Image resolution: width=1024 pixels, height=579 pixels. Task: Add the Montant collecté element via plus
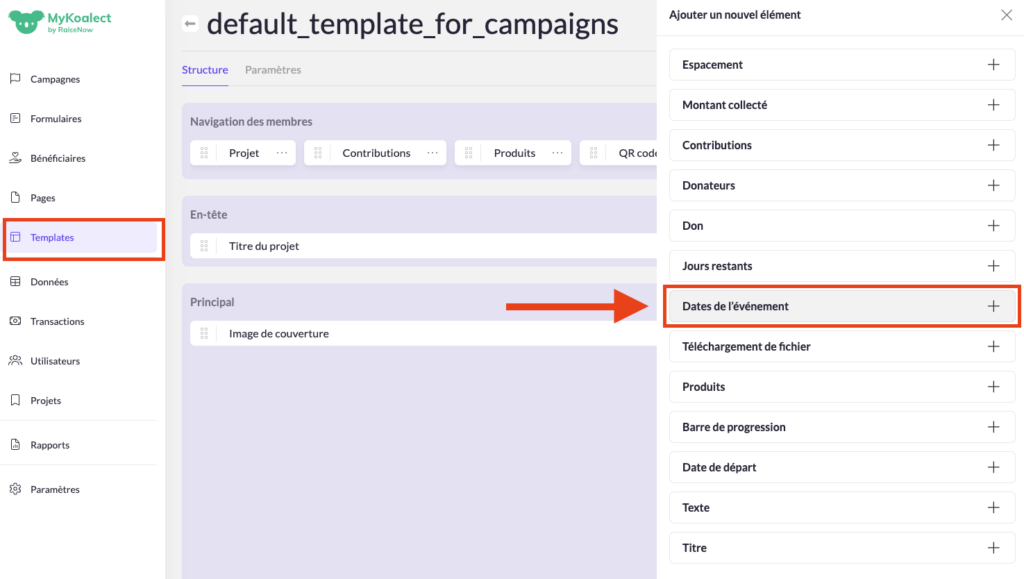993,105
